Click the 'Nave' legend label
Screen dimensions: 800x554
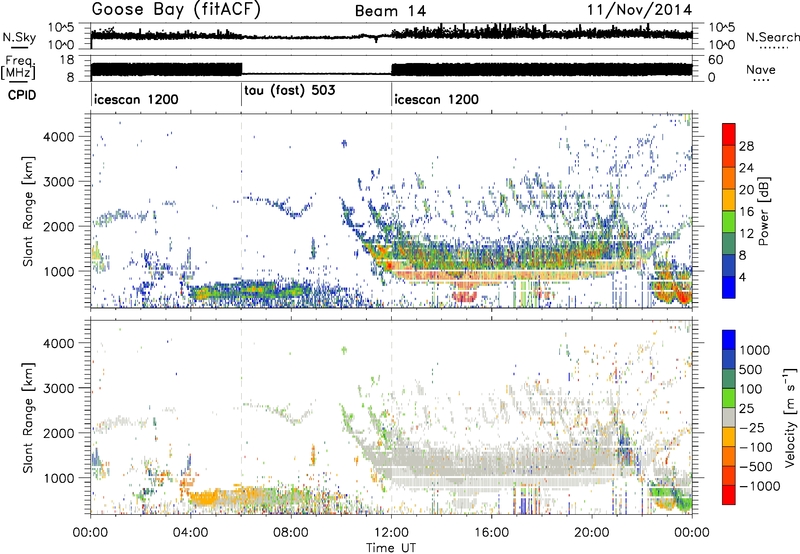[x=761, y=69]
